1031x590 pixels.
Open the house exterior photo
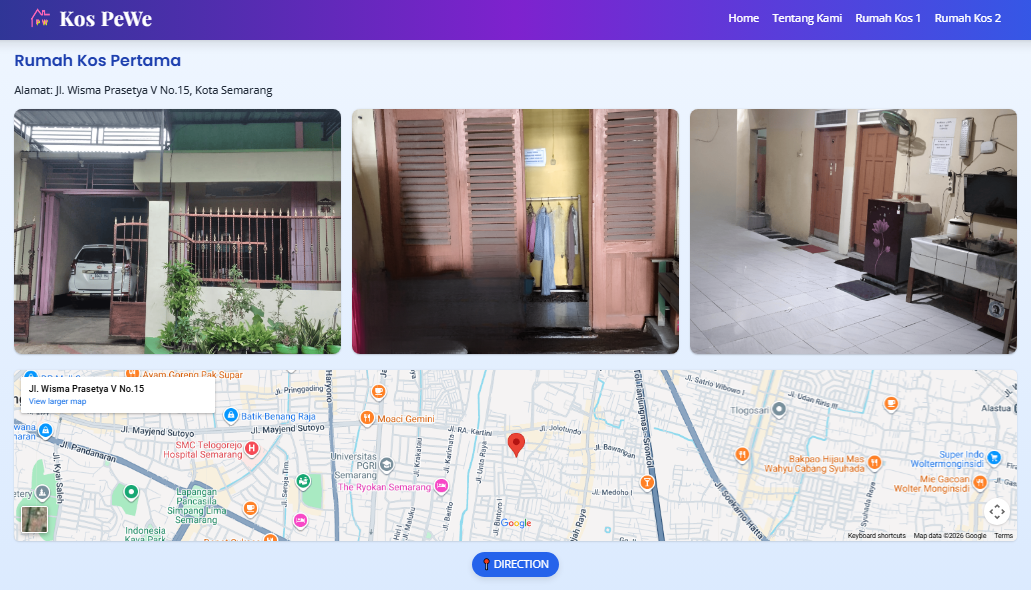[176, 231]
